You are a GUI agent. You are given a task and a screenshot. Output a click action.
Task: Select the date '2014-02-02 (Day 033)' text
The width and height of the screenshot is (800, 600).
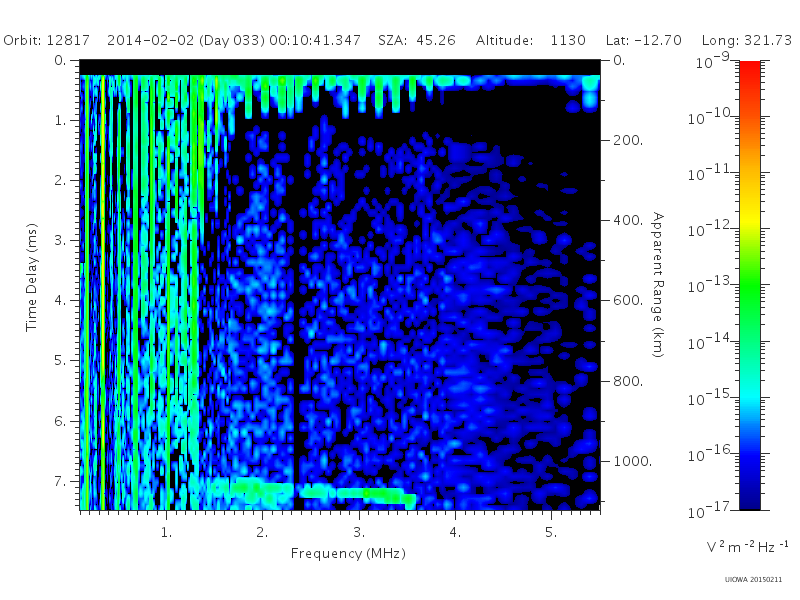[186, 40]
